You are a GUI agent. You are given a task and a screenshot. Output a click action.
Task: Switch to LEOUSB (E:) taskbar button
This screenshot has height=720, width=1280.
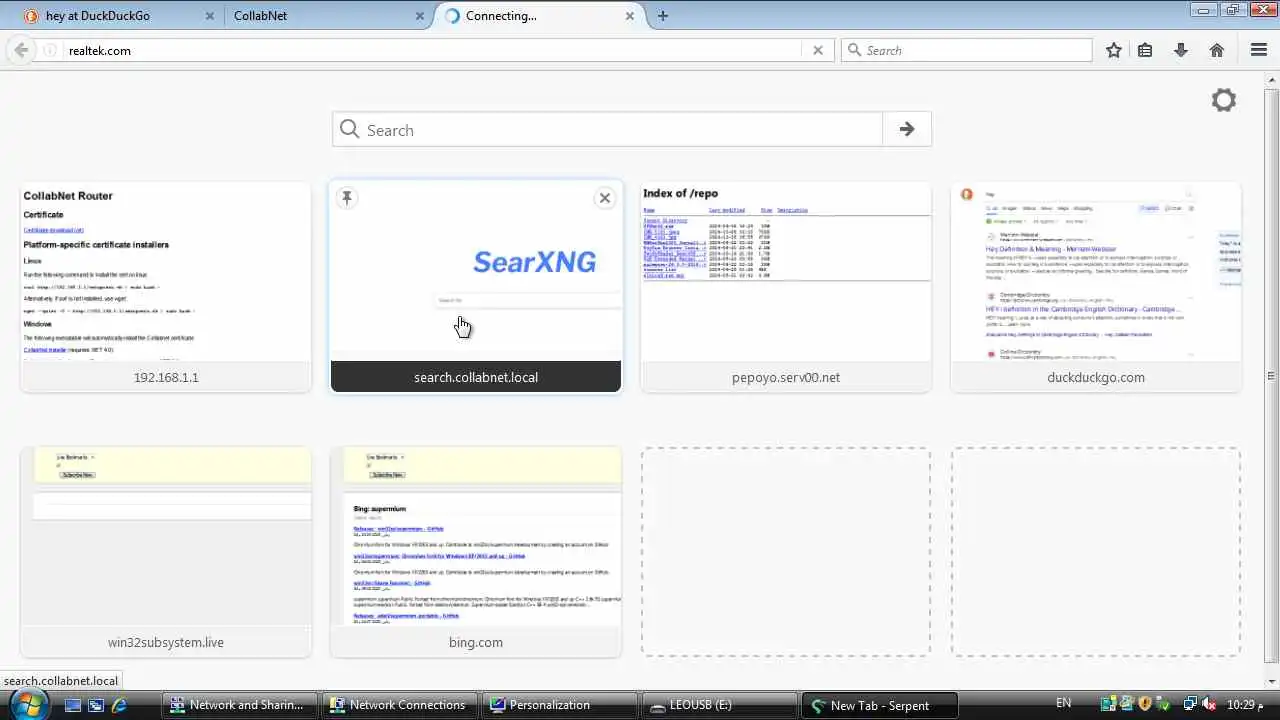point(719,705)
